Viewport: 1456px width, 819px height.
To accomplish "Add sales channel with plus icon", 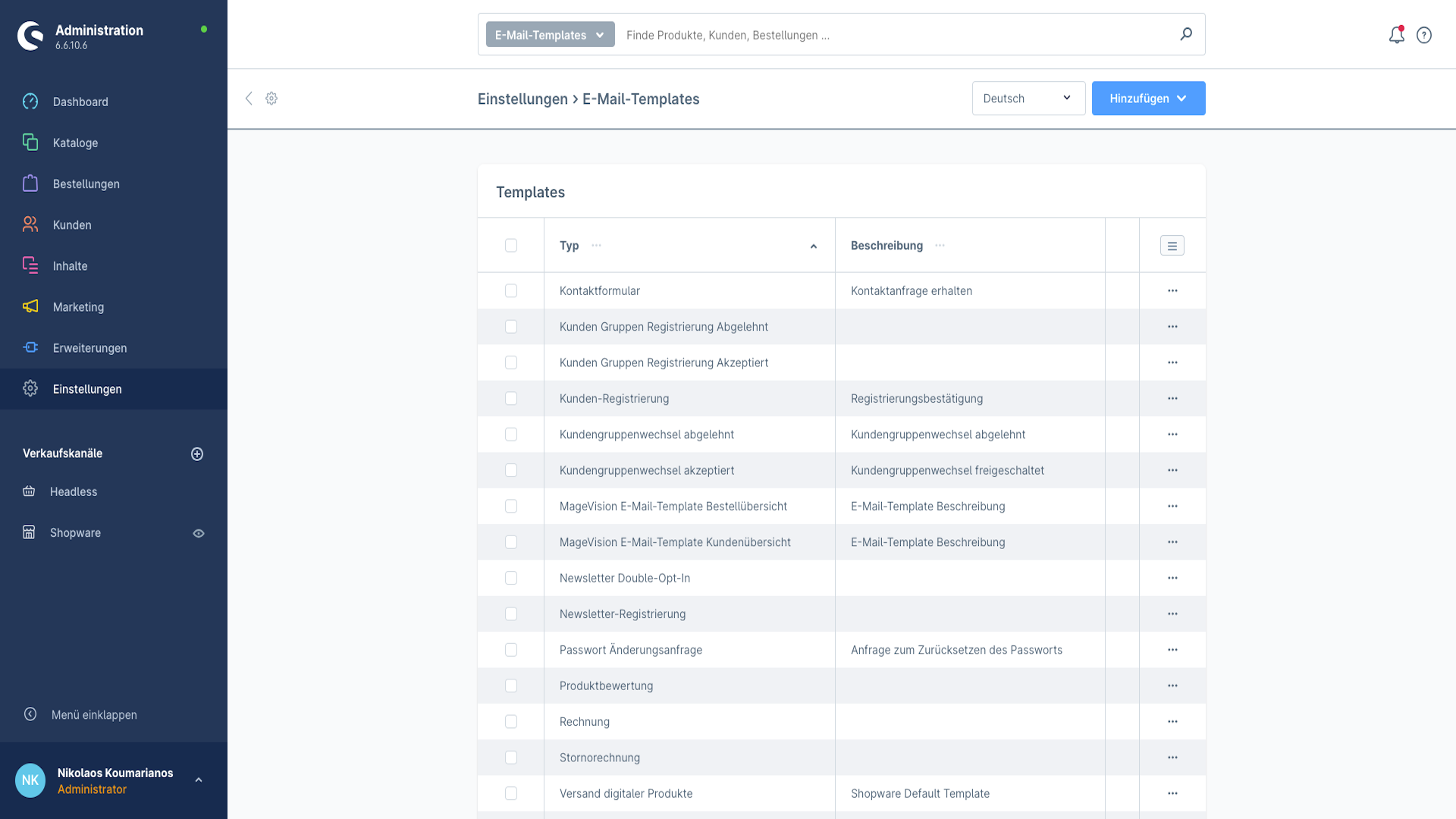I will tap(197, 453).
